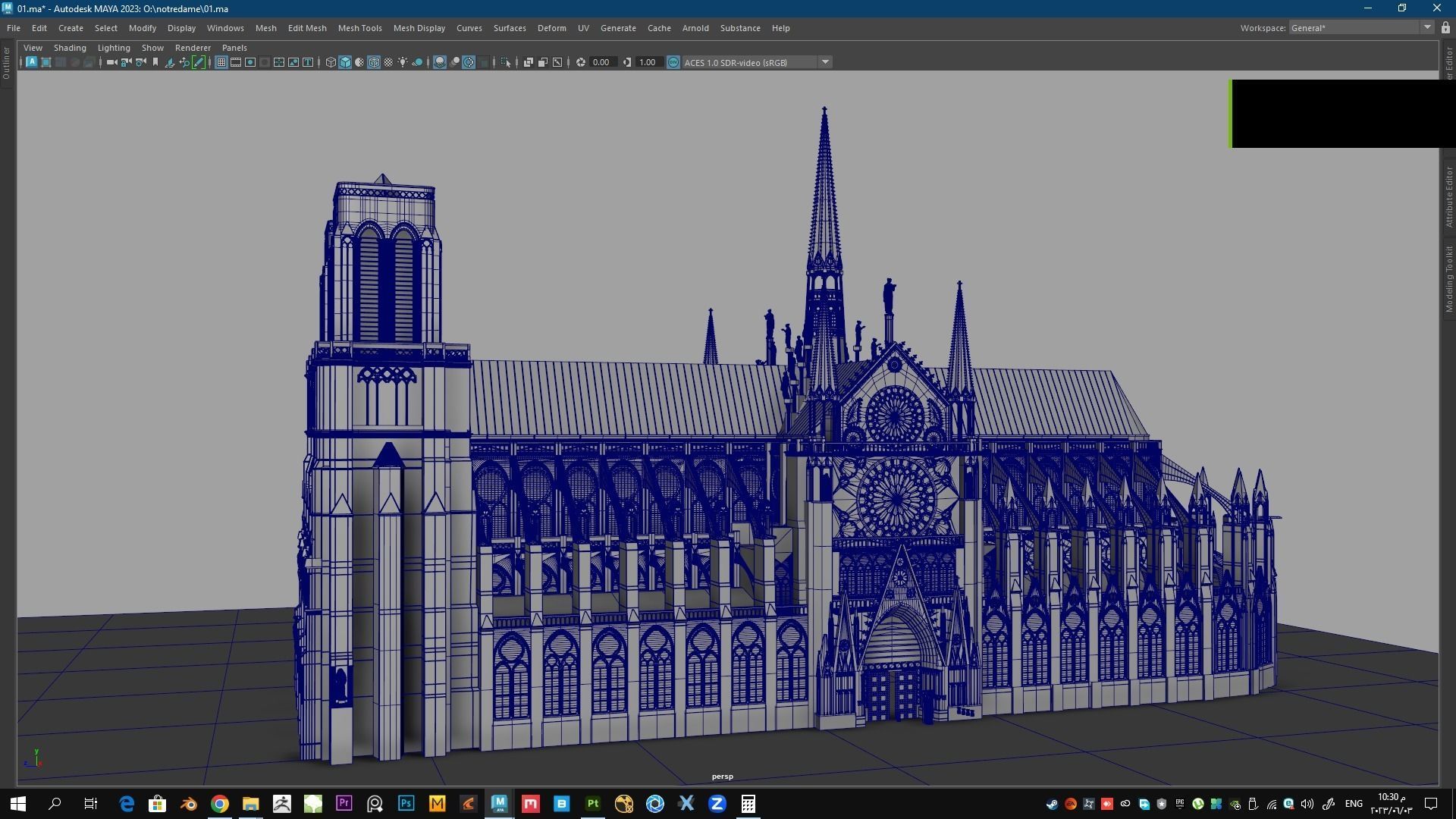1456x819 pixels.
Task: Click the Windows Start button
Action: (x=18, y=804)
